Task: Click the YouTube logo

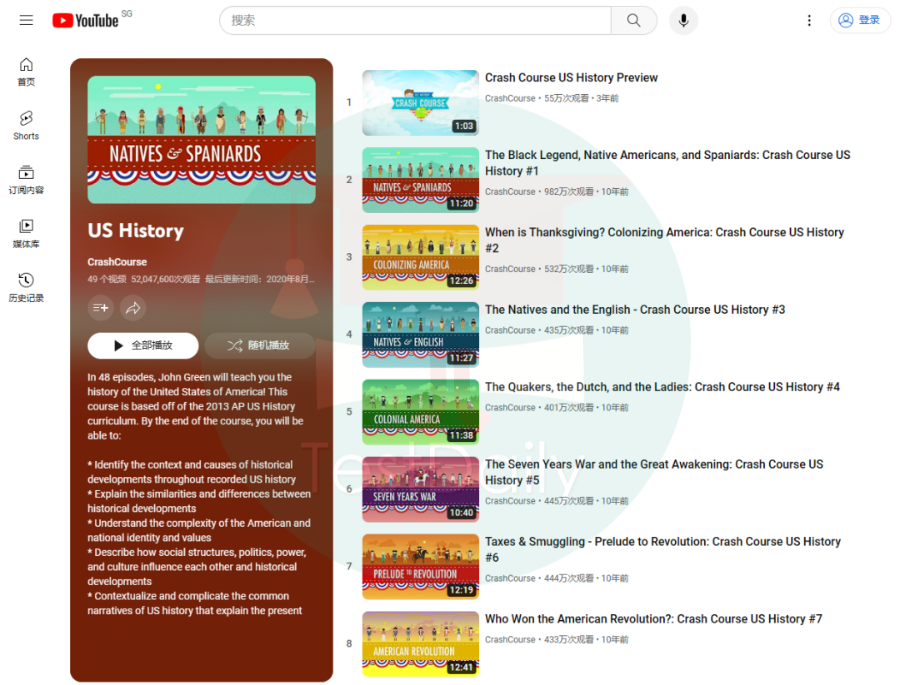Action: 85,20
